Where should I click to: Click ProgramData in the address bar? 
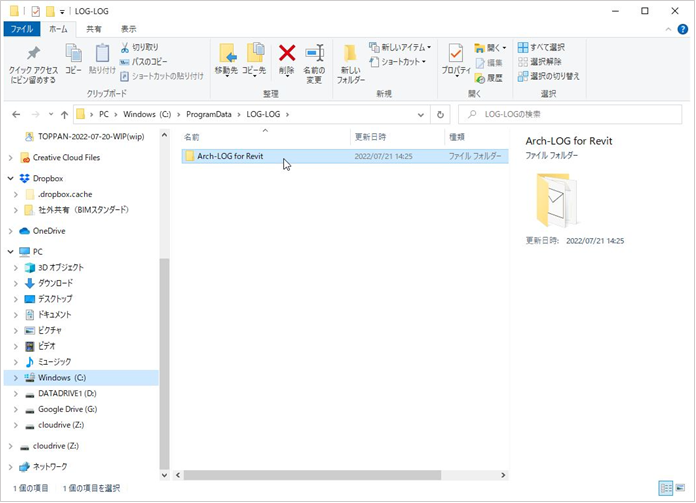(209, 115)
